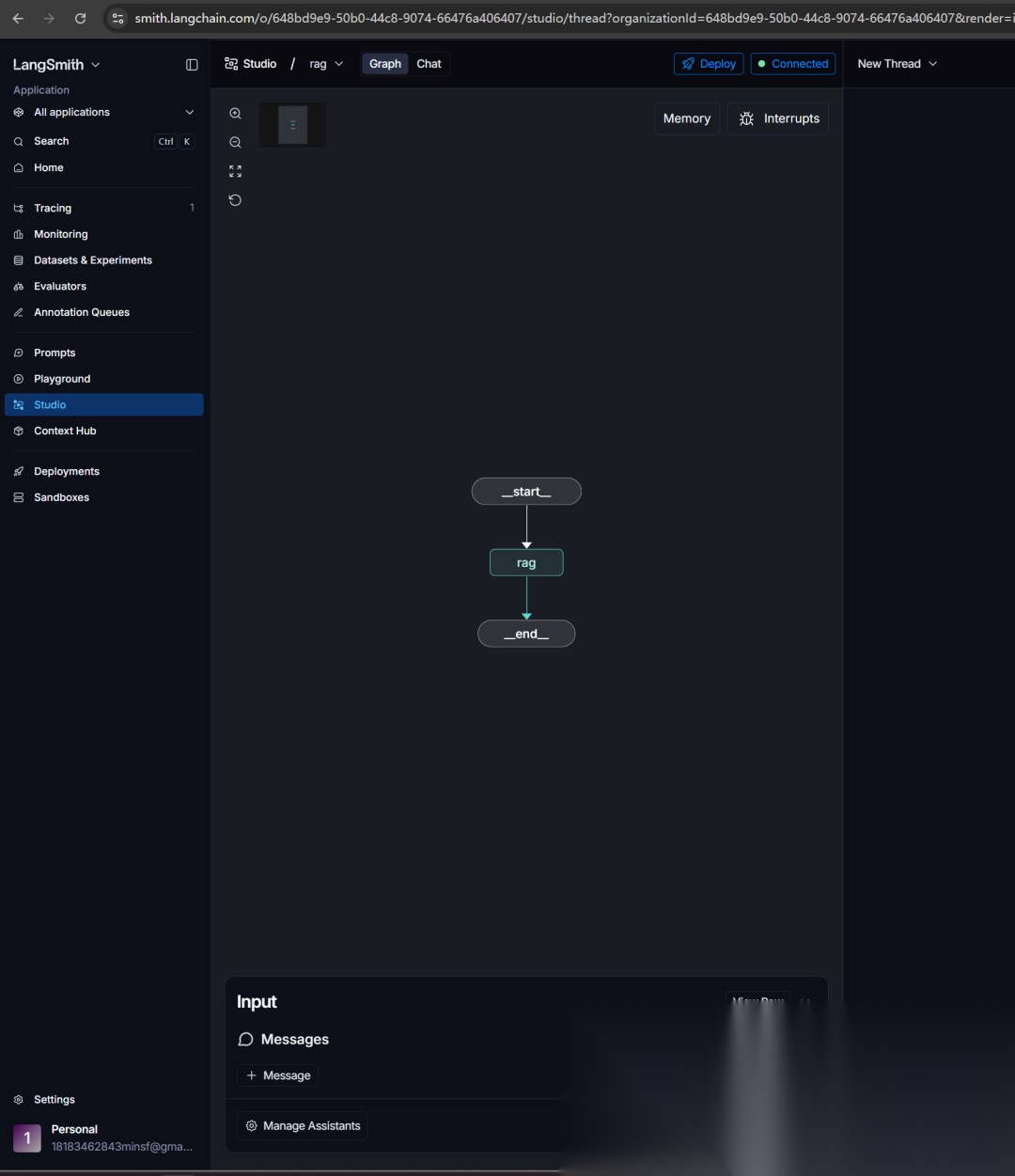Viewport: 1015px width, 1176px height.
Task: Open the New Thread dropdown
Action: pyautogui.click(x=897, y=64)
